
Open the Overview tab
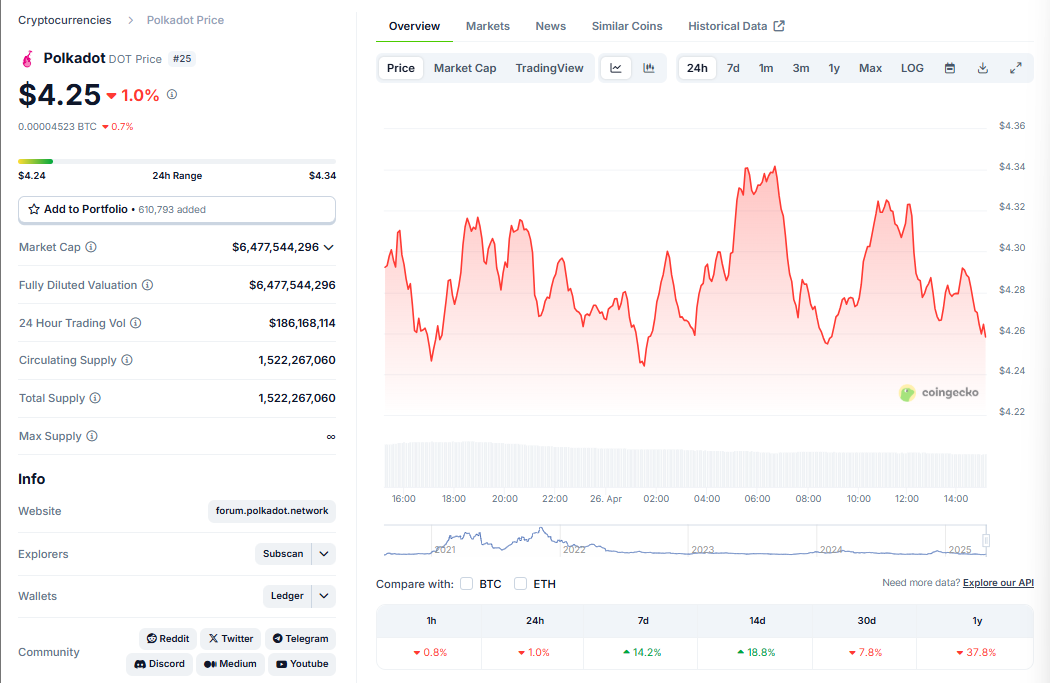click(415, 26)
